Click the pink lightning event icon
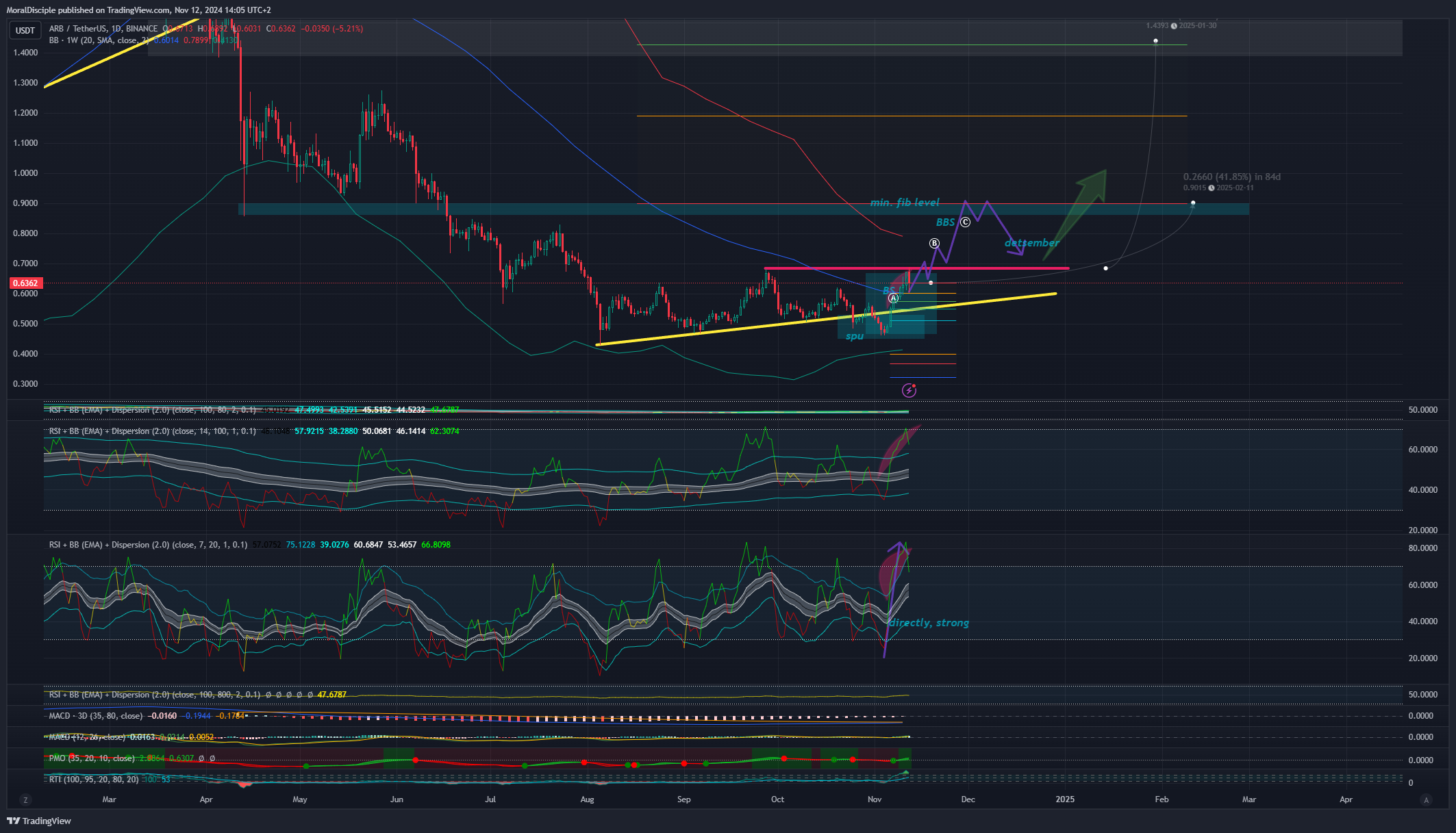Screen dimensions: 1456x833 909,390
